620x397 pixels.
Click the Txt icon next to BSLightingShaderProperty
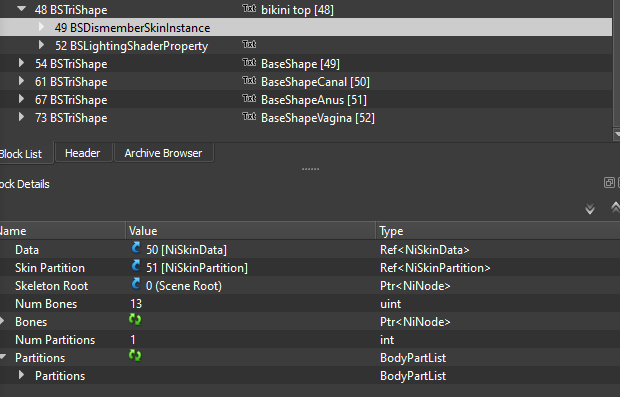point(249,44)
